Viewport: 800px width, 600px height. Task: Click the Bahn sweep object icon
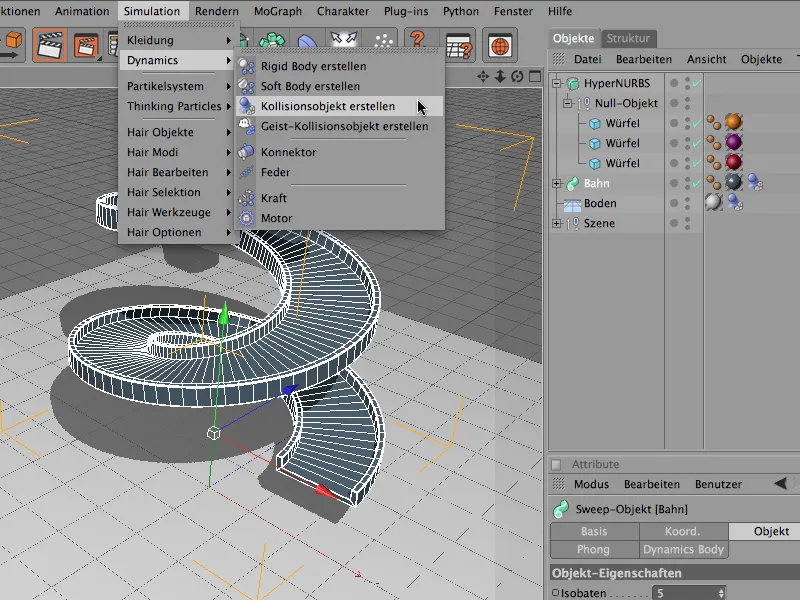(573, 183)
